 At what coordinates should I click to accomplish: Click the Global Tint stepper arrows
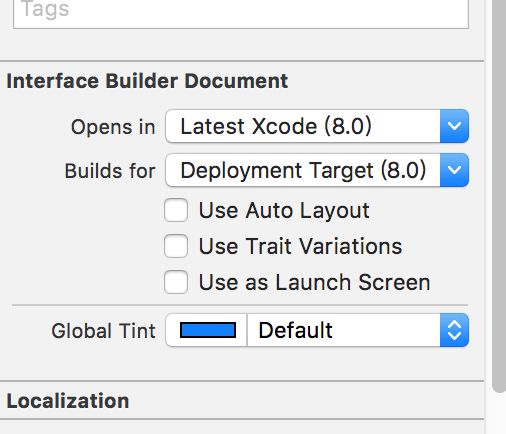(x=454, y=330)
